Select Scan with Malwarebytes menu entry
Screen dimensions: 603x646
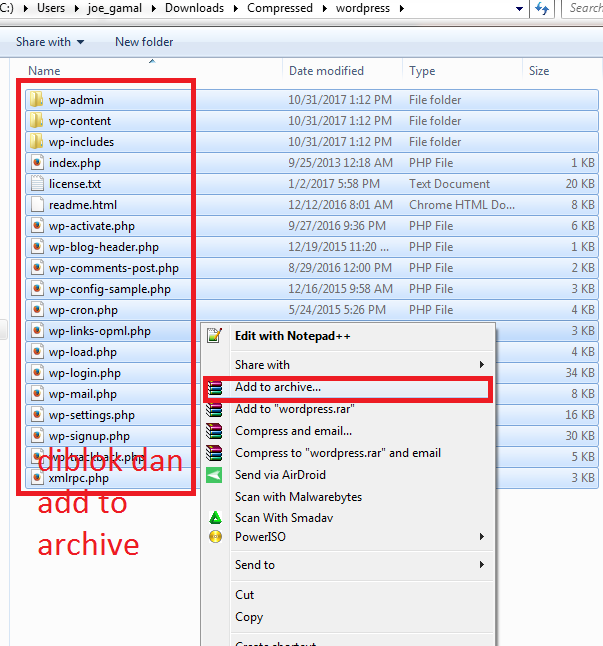[x=298, y=497]
